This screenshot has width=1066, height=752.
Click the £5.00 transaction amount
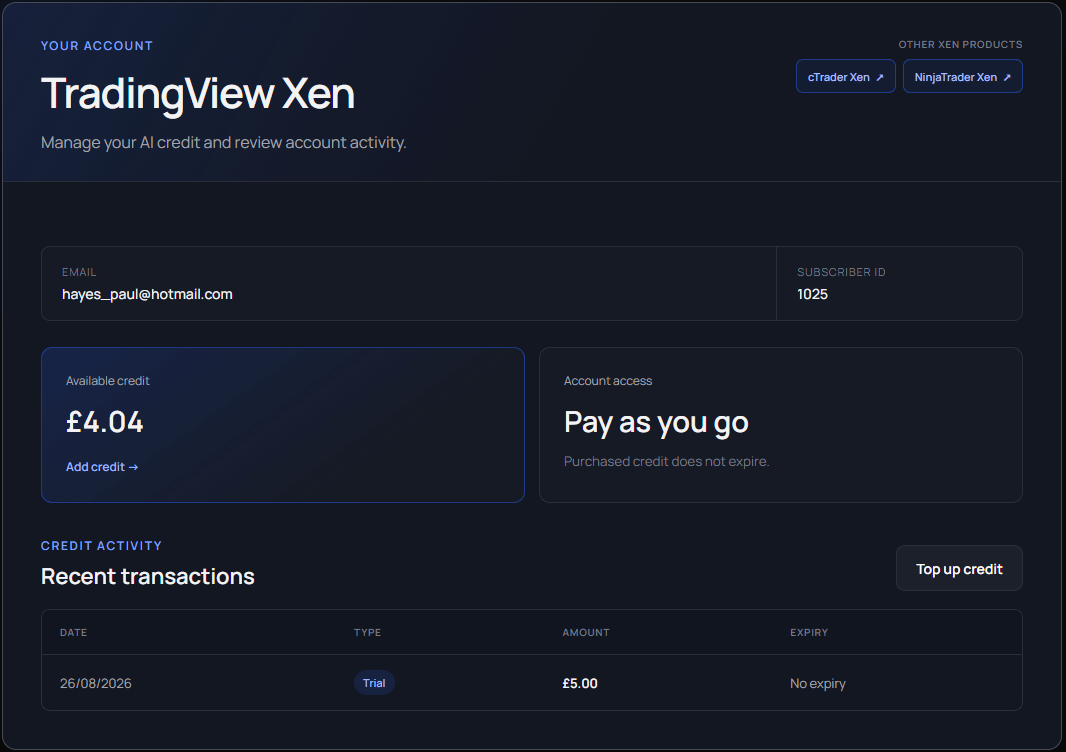[580, 683]
